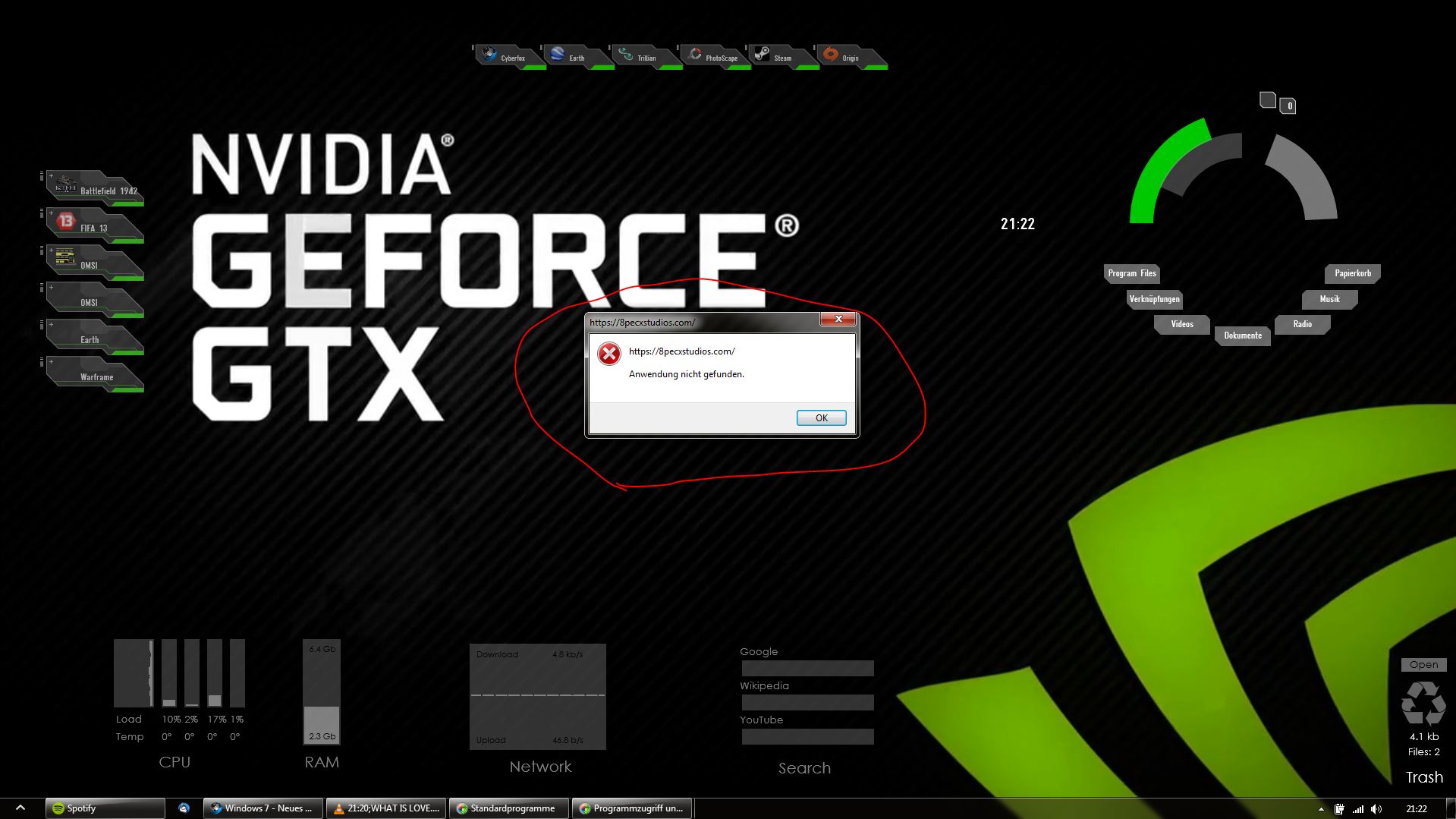Screen dimensions: 1456x819
Task: Click the YouTube search field
Action: click(x=807, y=736)
